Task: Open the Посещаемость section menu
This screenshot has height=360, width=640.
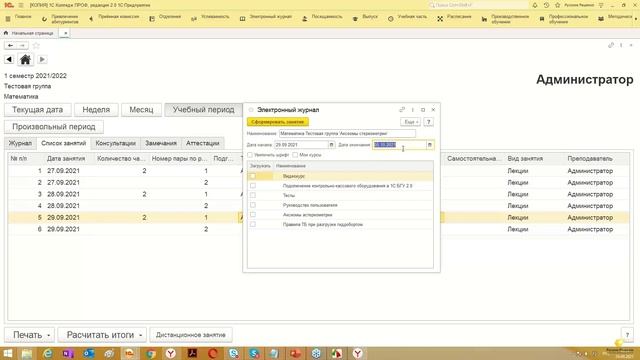Action: tap(322, 19)
